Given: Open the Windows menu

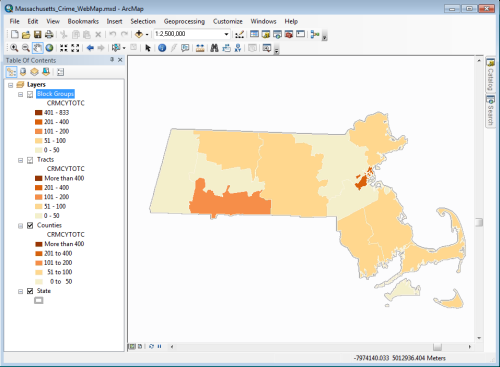Looking at the screenshot, I should point(263,21).
